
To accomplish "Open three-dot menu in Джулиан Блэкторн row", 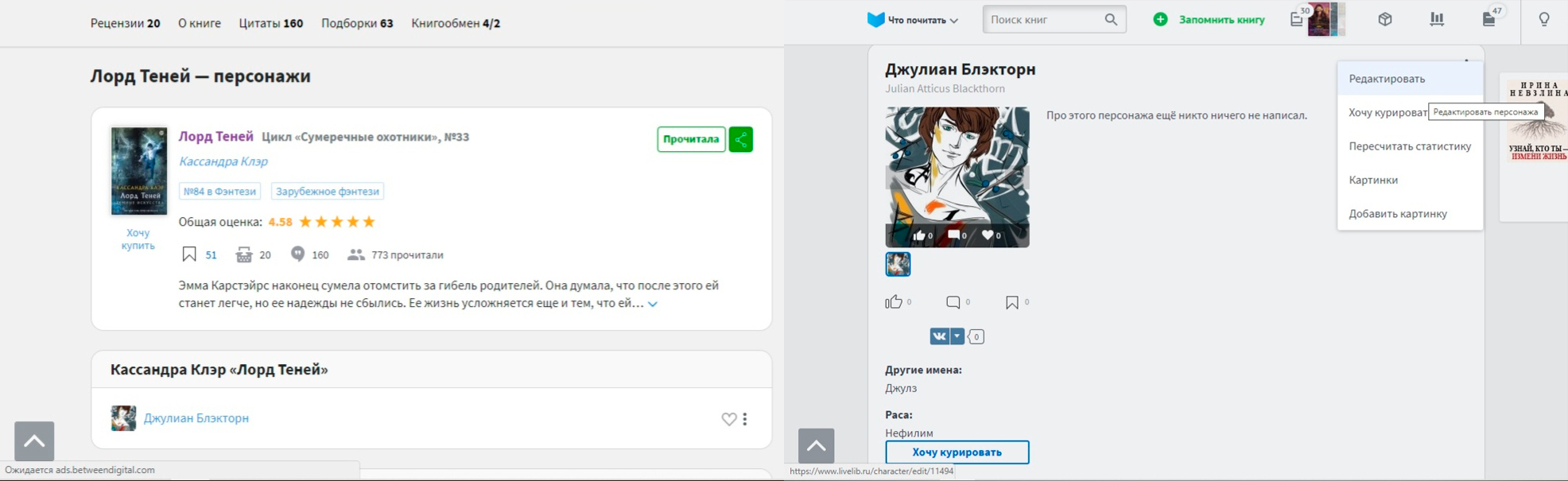I will point(745,419).
